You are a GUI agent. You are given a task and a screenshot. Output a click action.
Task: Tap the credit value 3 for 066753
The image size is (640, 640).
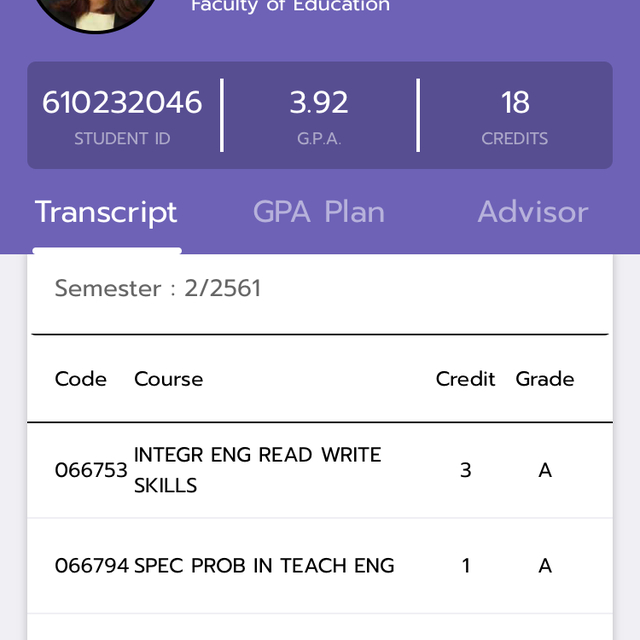coord(465,470)
